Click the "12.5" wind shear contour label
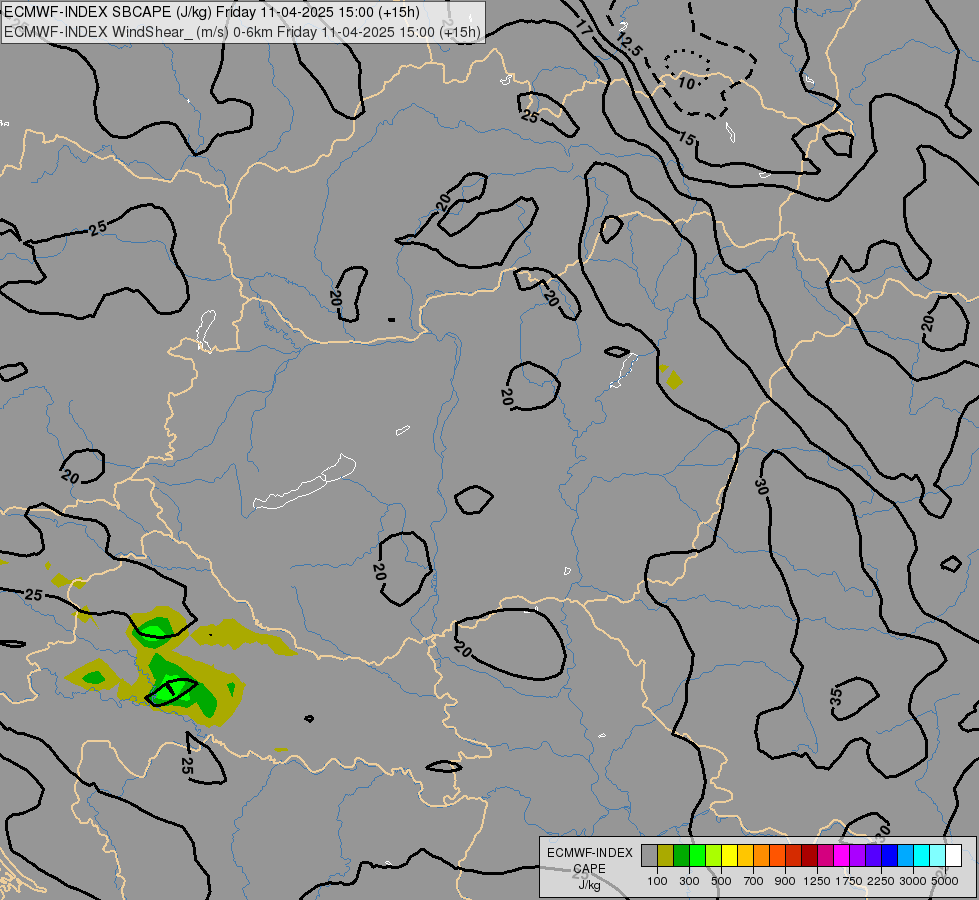Image resolution: width=979 pixels, height=900 pixels. pos(629,45)
